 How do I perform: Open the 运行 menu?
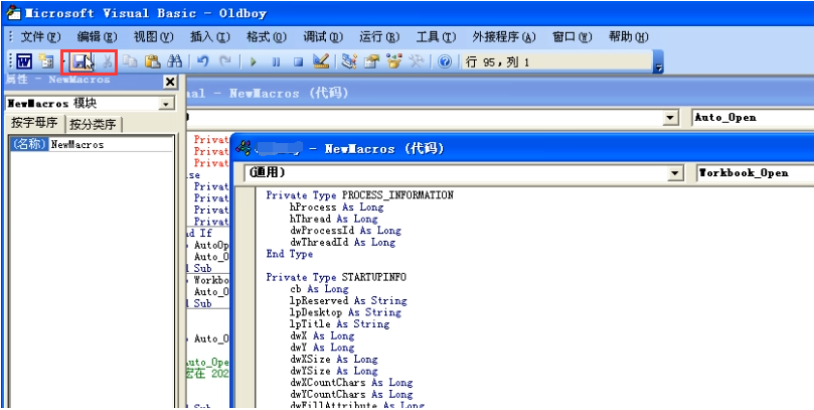pyautogui.click(x=379, y=37)
